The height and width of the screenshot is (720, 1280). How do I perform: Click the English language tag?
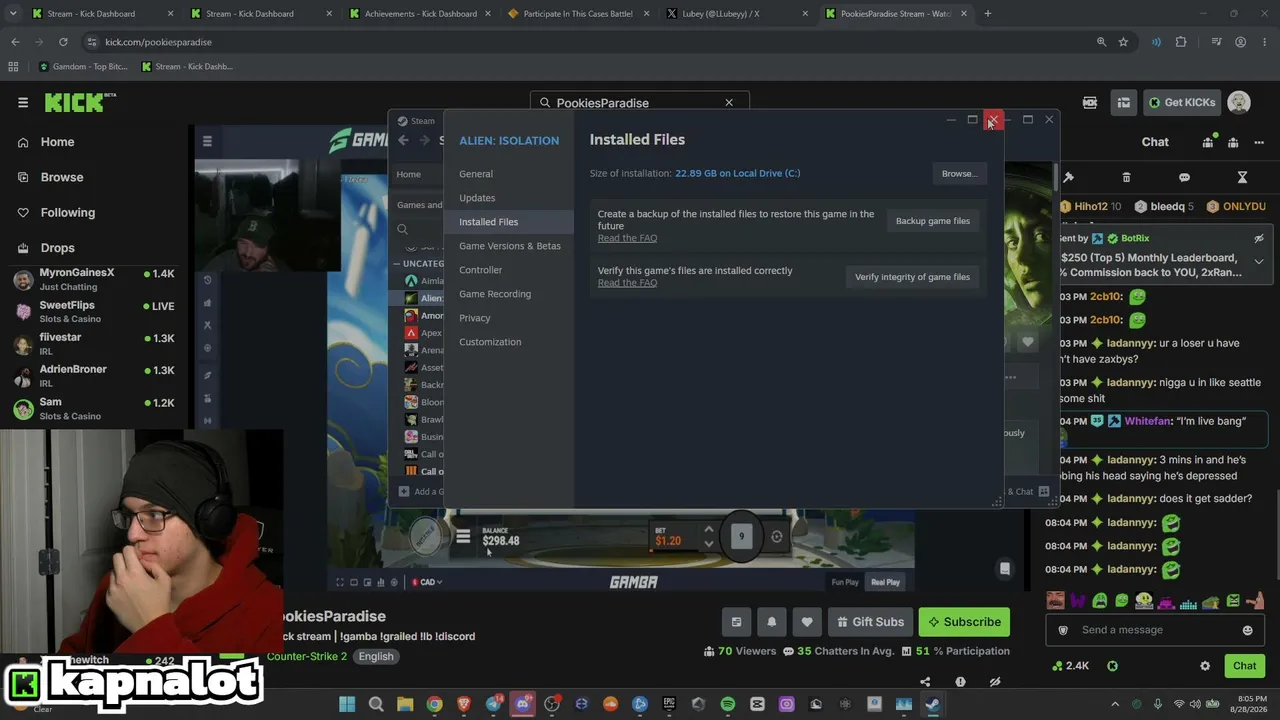(x=376, y=656)
